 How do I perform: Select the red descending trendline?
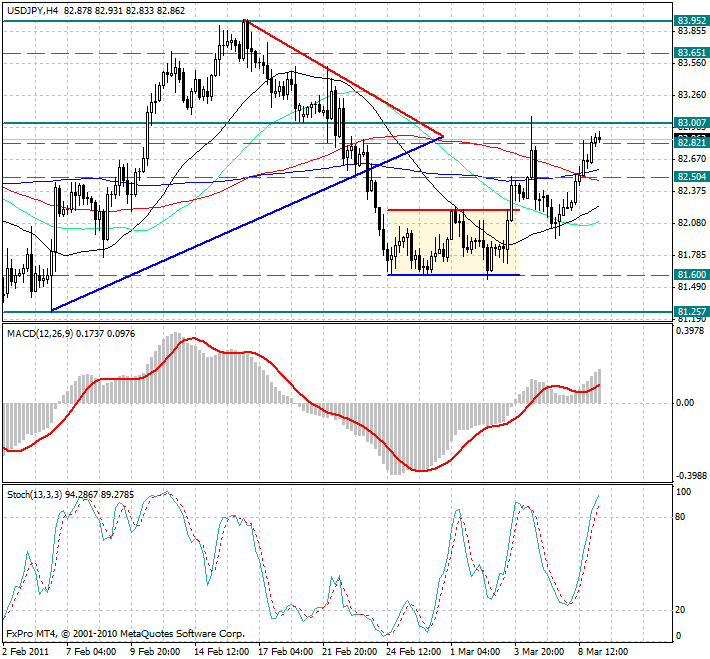pyautogui.click(x=344, y=78)
